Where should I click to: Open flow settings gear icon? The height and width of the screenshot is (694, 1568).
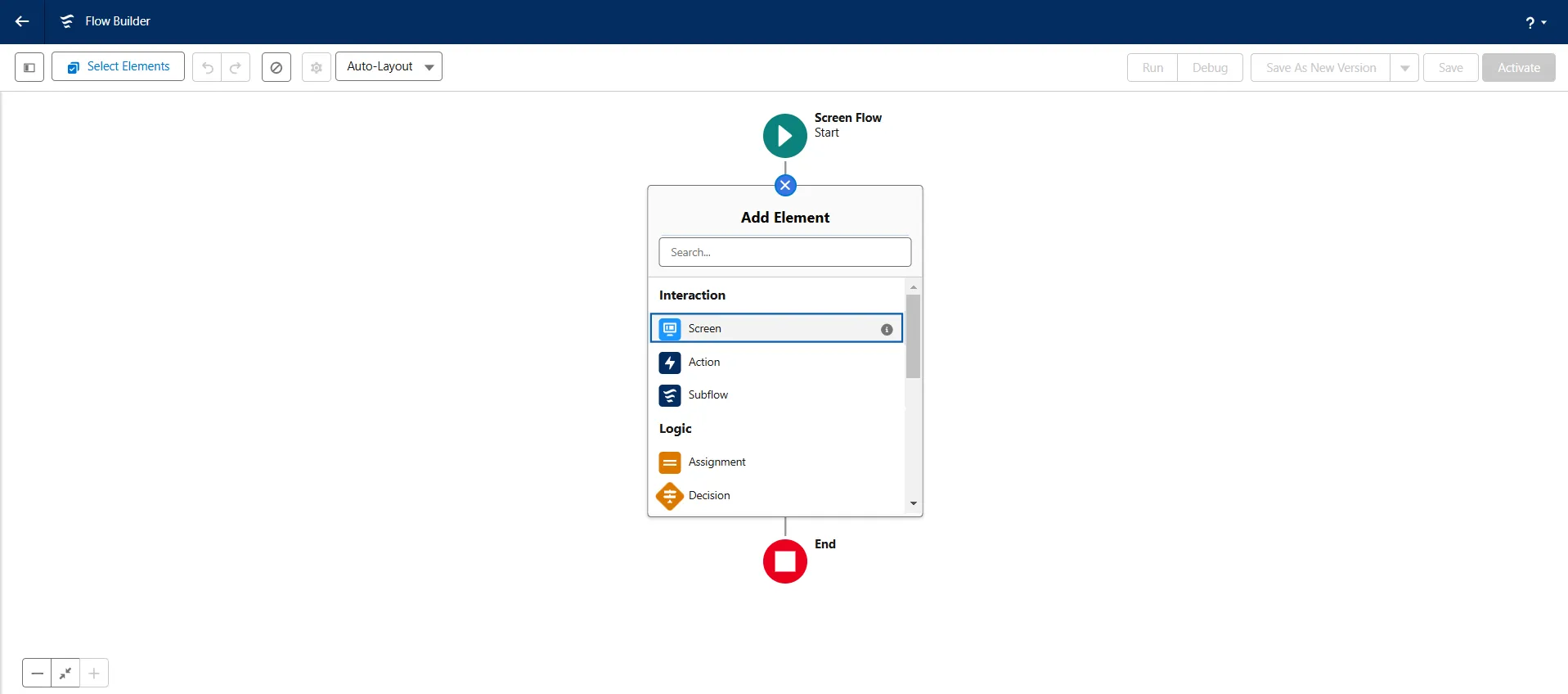coord(317,67)
